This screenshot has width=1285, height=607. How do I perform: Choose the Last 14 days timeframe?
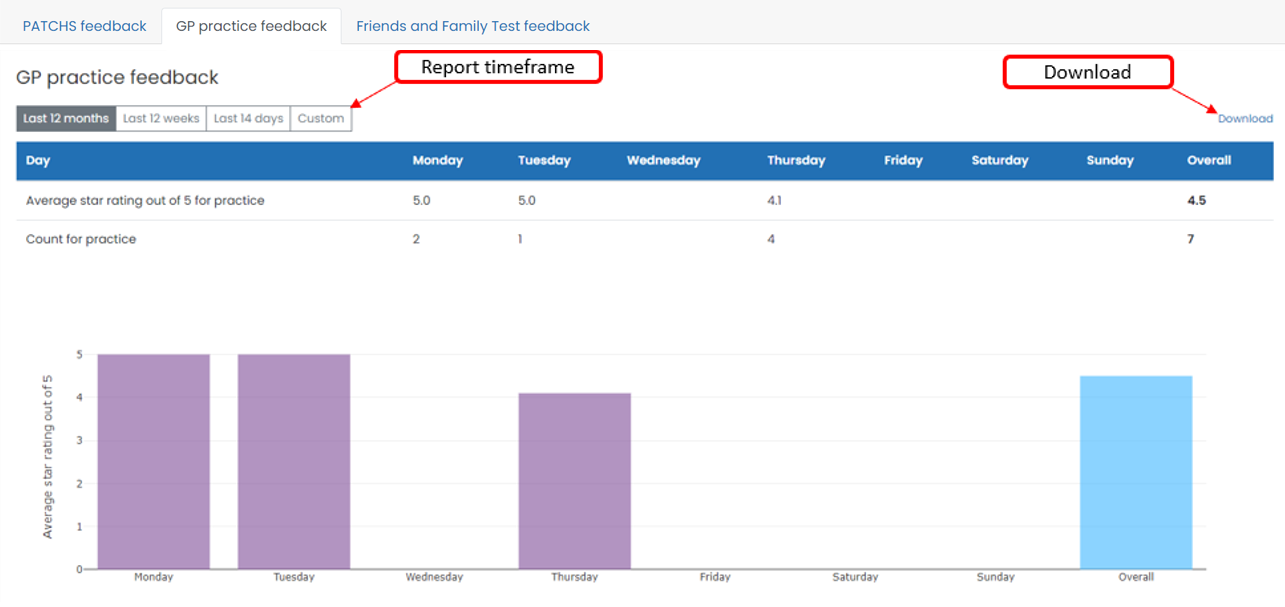point(248,118)
